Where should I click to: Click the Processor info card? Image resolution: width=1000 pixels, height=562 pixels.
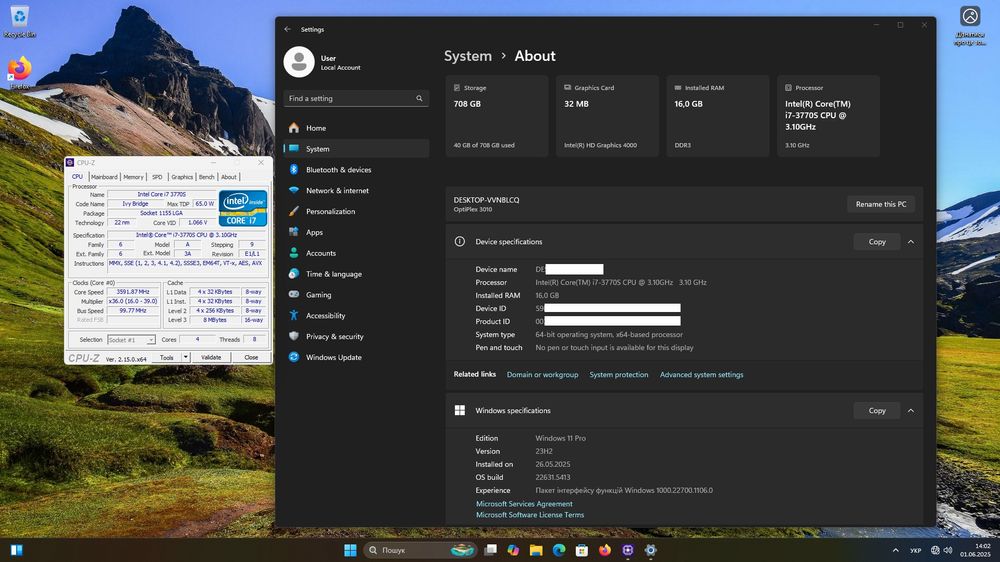pos(828,116)
